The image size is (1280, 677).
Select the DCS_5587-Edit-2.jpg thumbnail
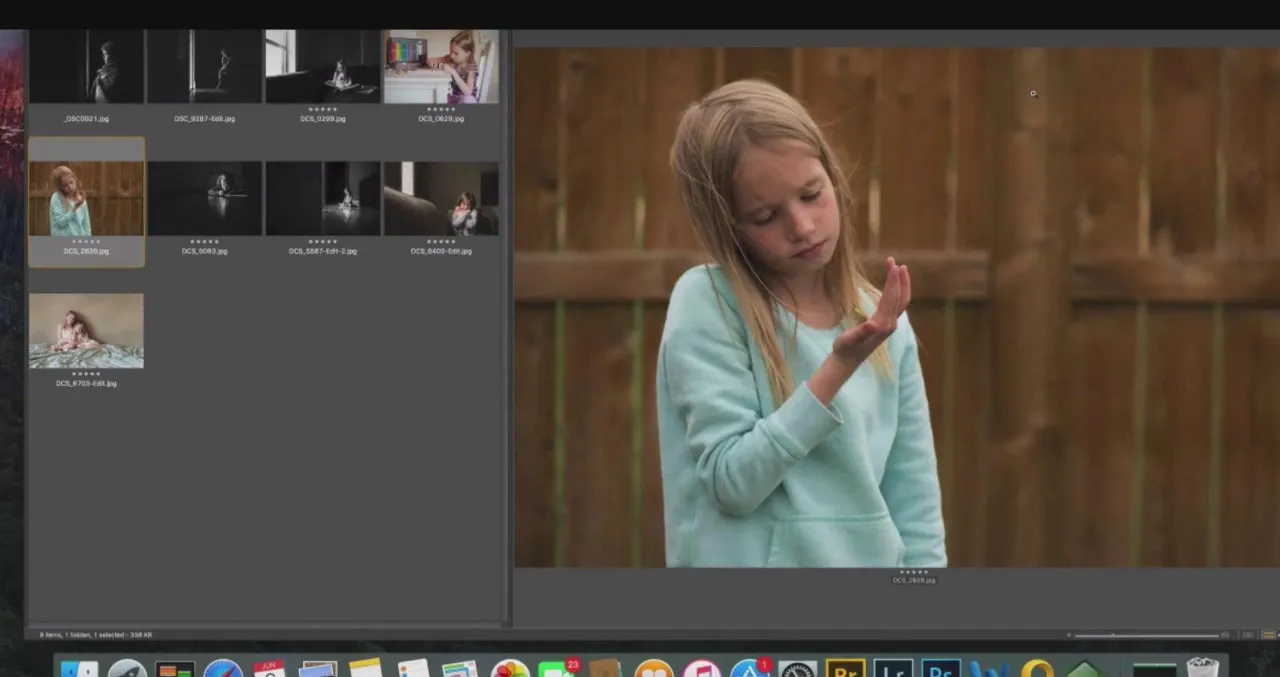point(322,198)
